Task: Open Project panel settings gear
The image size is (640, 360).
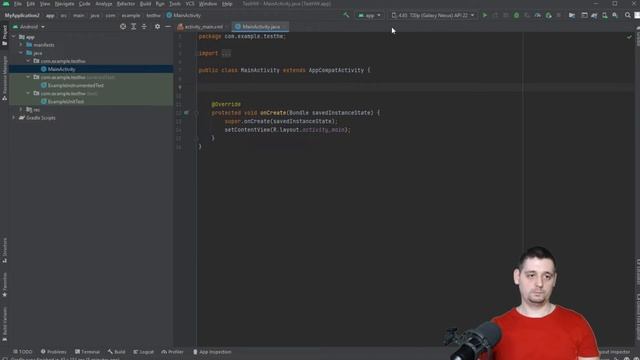Action: [157, 27]
